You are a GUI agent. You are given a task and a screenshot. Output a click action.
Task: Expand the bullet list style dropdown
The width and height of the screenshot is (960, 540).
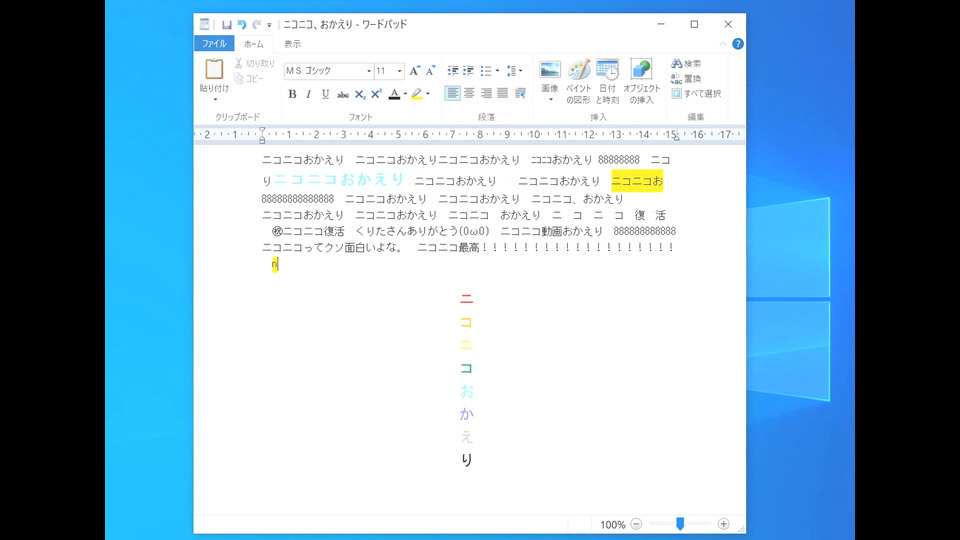click(497, 71)
